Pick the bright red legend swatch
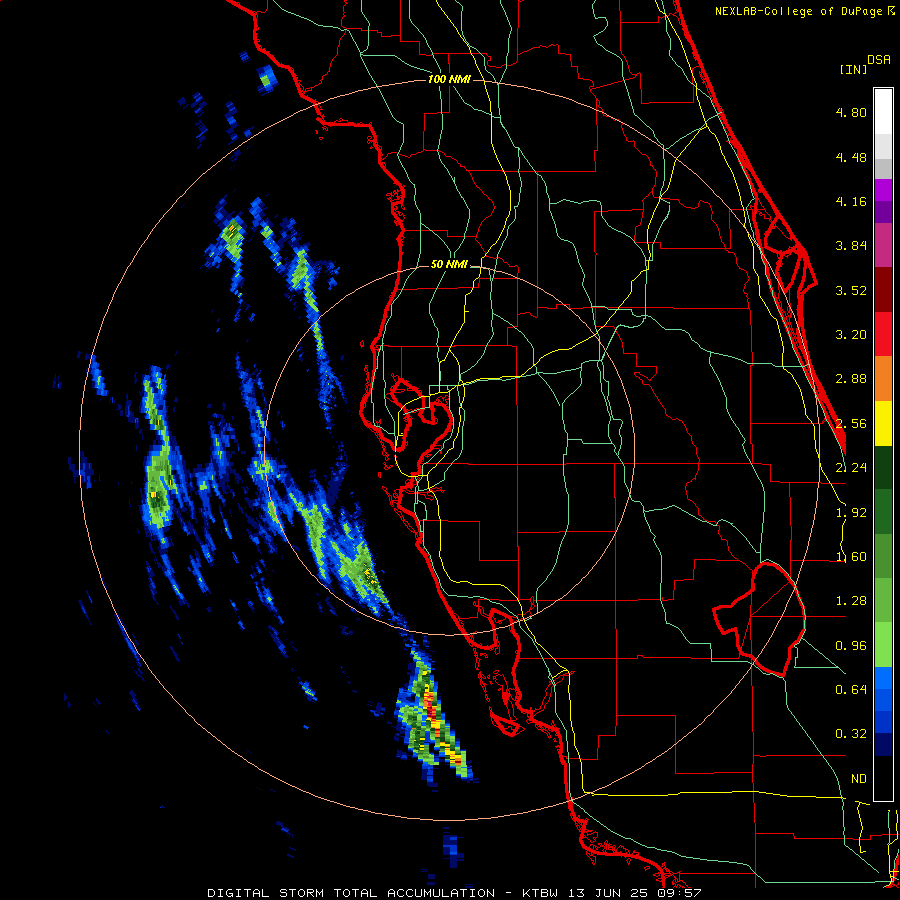900x900 pixels. click(883, 334)
